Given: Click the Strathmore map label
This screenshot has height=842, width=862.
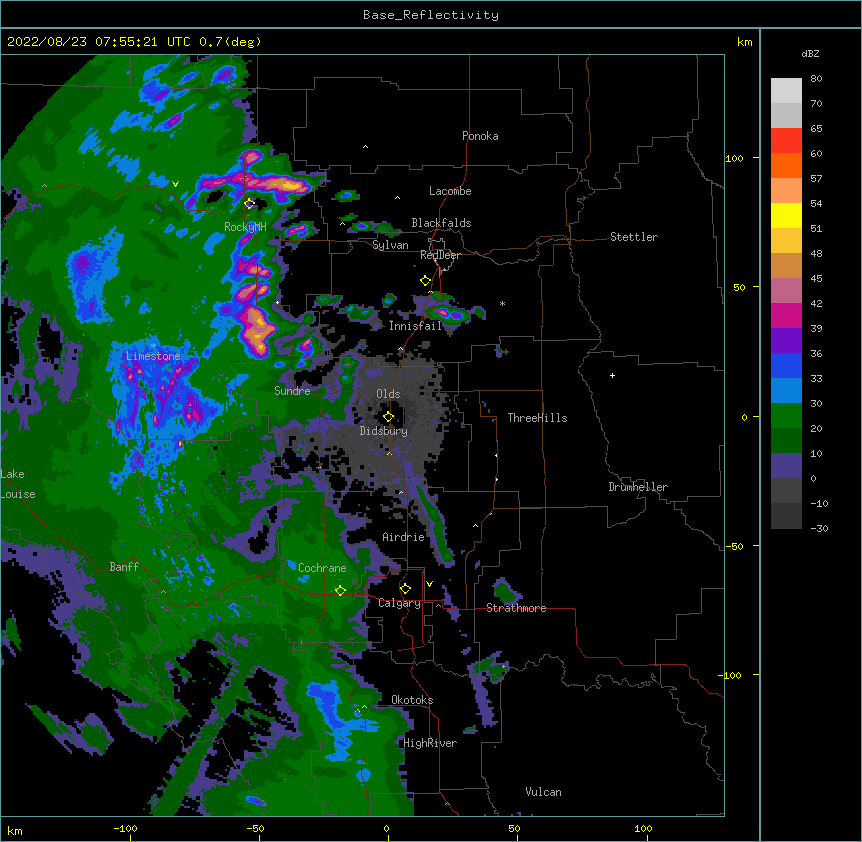Looking at the screenshot, I should click(x=516, y=608).
